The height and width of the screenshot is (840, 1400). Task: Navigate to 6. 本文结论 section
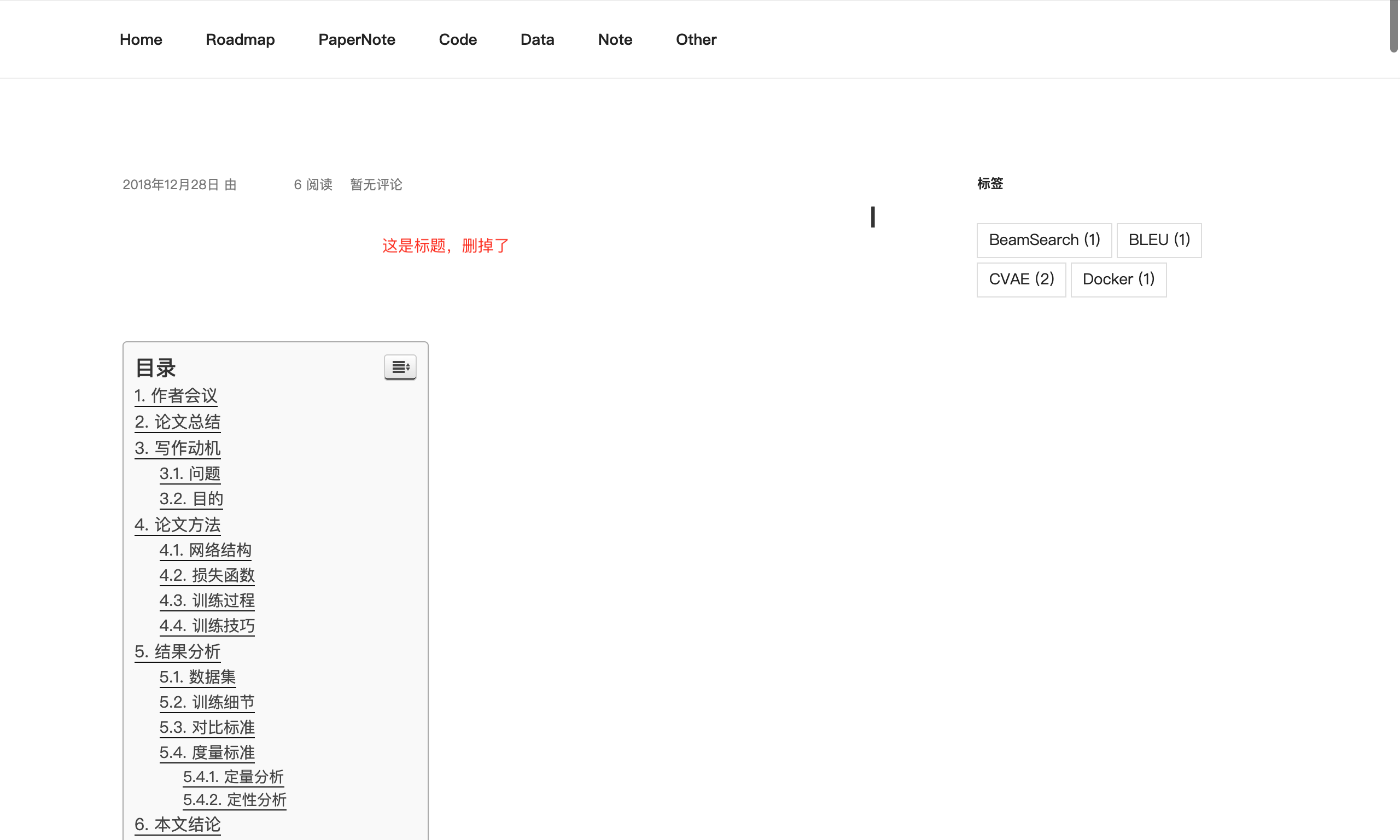[177, 824]
